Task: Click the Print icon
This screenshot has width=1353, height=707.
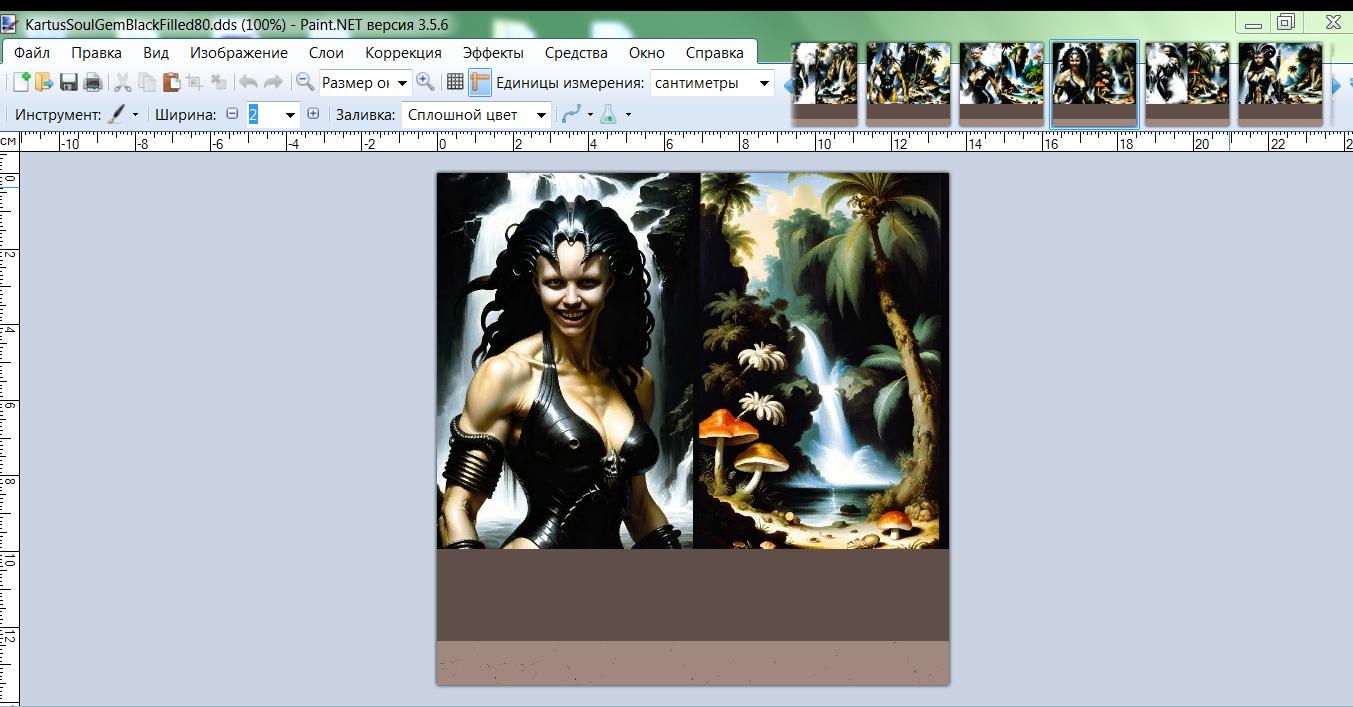Action: pyautogui.click(x=93, y=83)
